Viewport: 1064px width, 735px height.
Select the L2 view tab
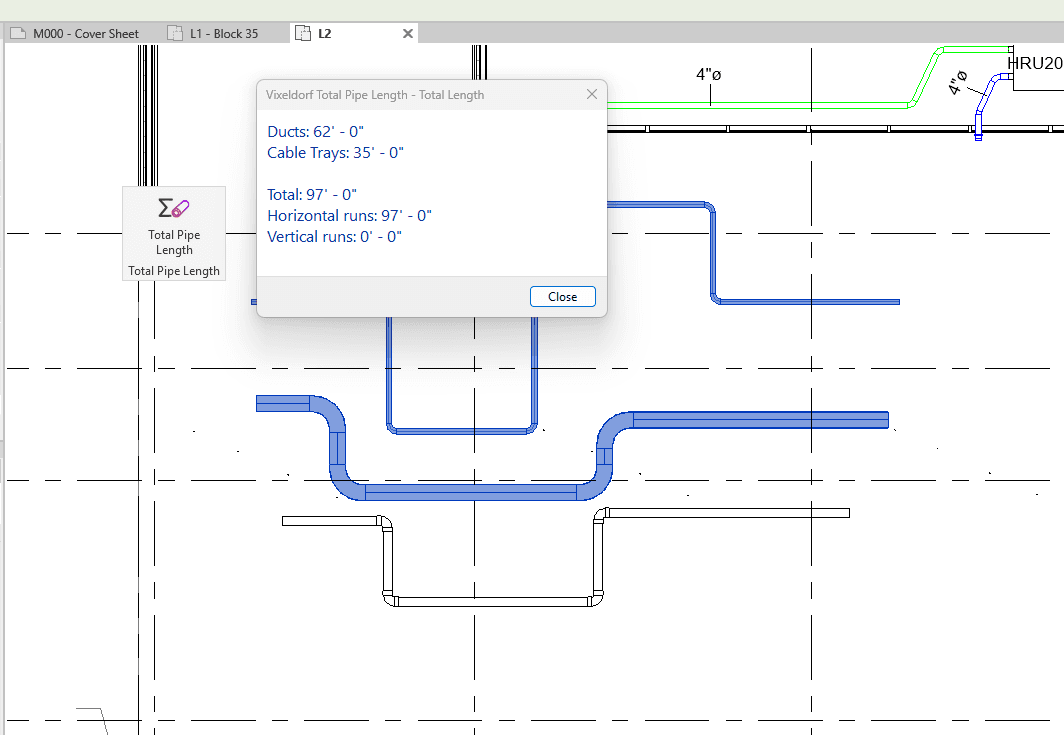[324, 33]
